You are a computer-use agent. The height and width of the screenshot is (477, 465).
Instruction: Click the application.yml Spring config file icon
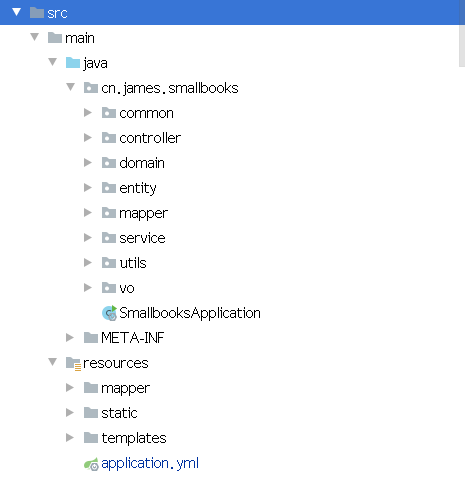point(91,464)
